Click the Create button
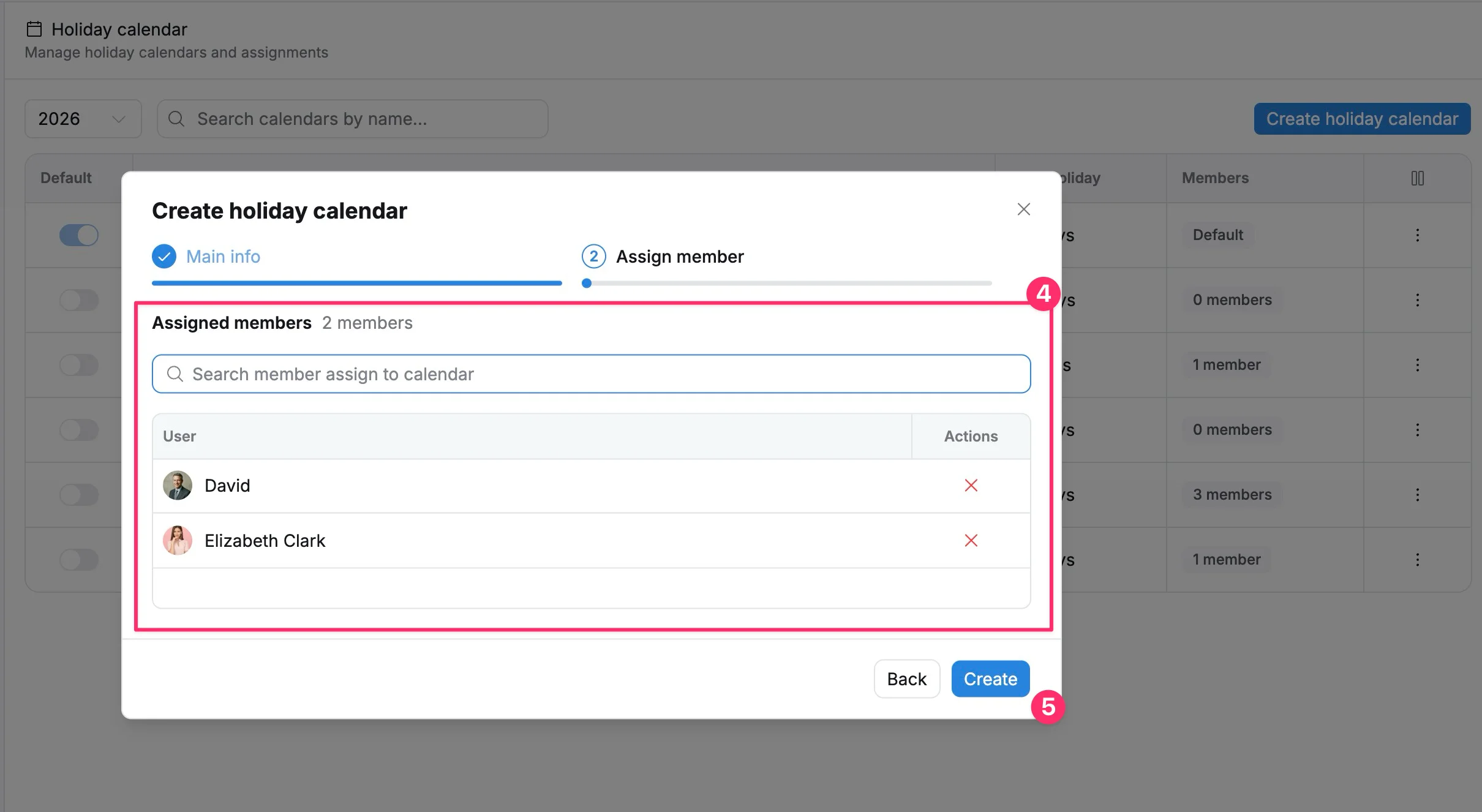Image resolution: width=1482 pixels, height=812 pixels. [990, 679]
